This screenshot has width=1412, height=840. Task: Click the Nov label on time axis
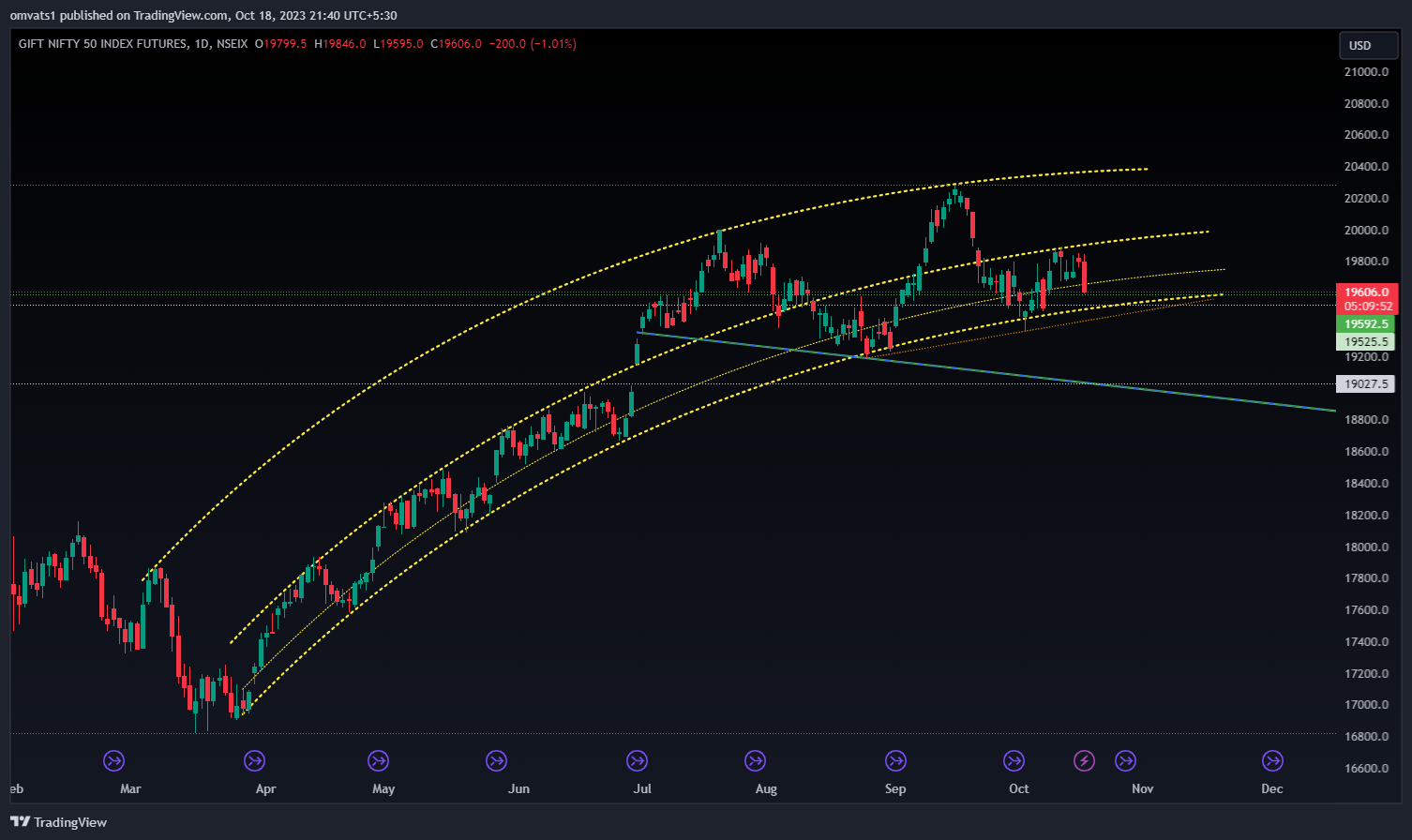click(1143, 788)
